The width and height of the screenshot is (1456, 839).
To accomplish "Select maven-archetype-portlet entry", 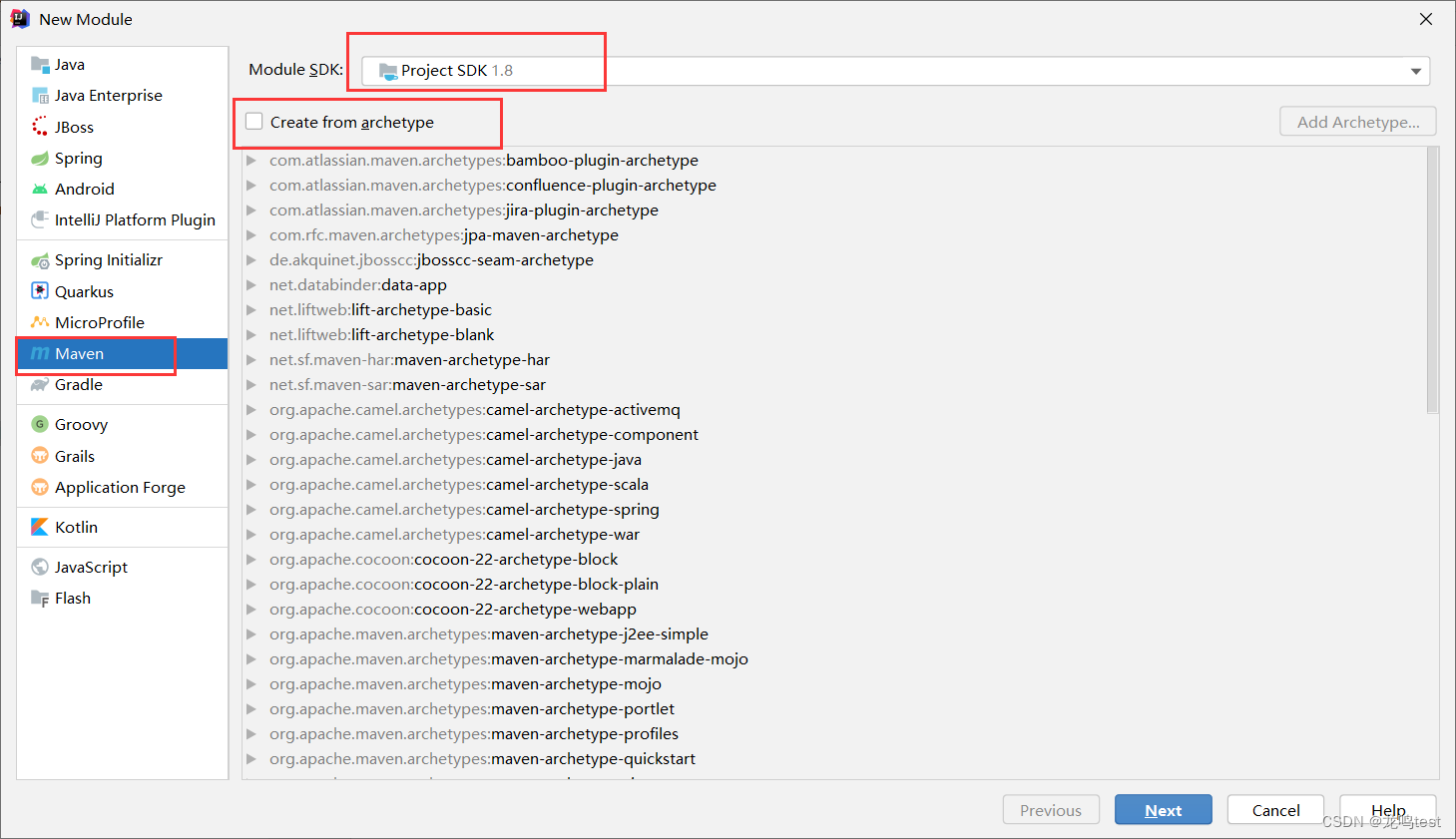I will click(472, 709).
